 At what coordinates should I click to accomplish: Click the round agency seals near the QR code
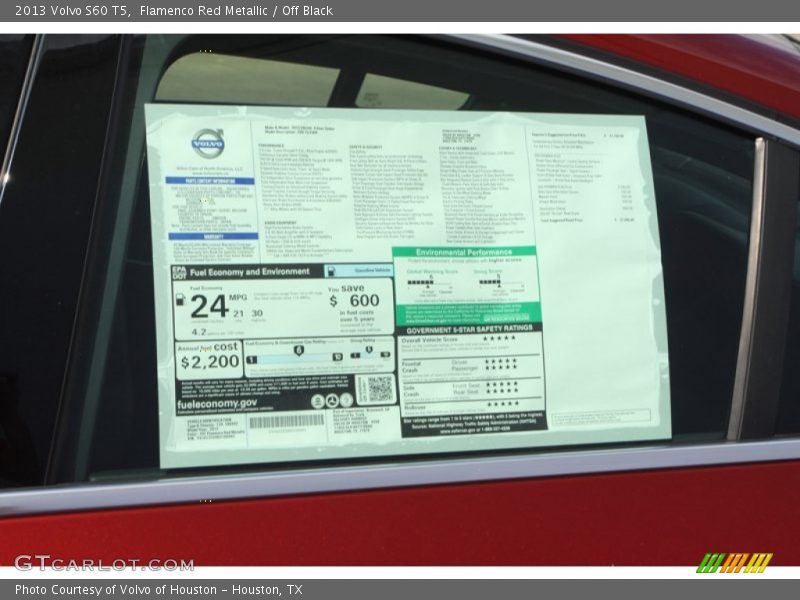click(x=331, y=401)
